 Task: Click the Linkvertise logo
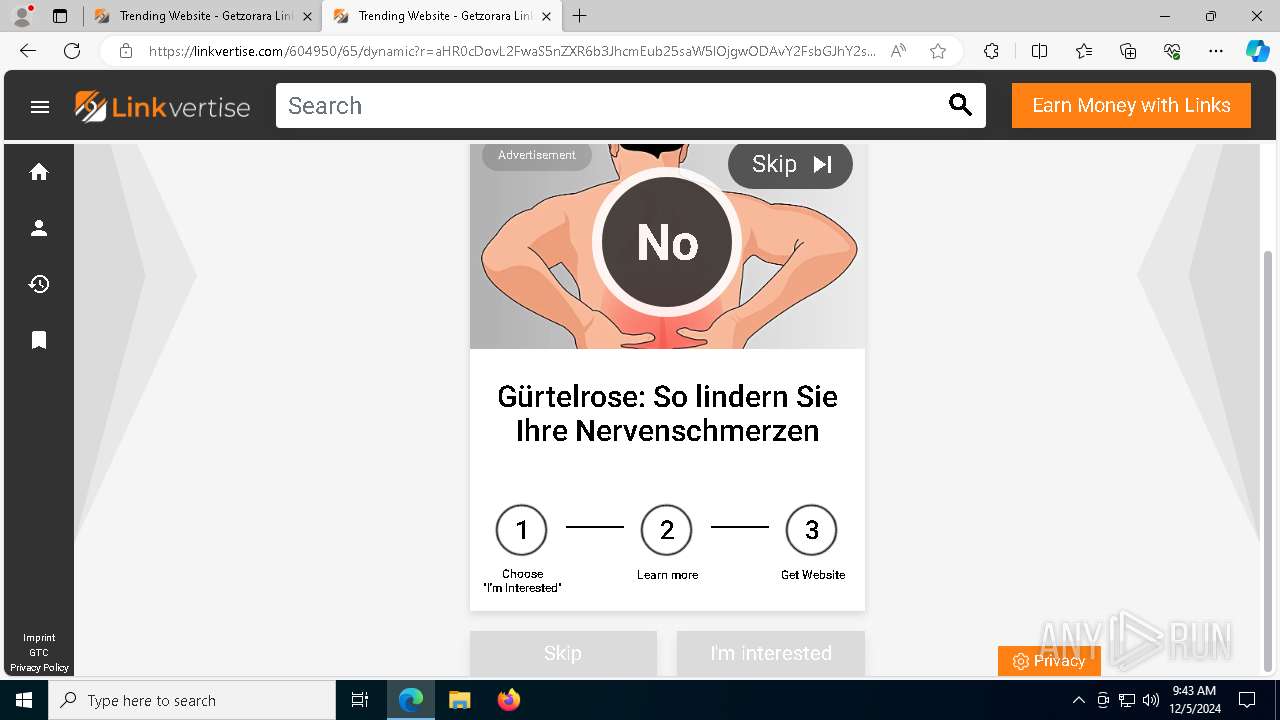(162, 106)
